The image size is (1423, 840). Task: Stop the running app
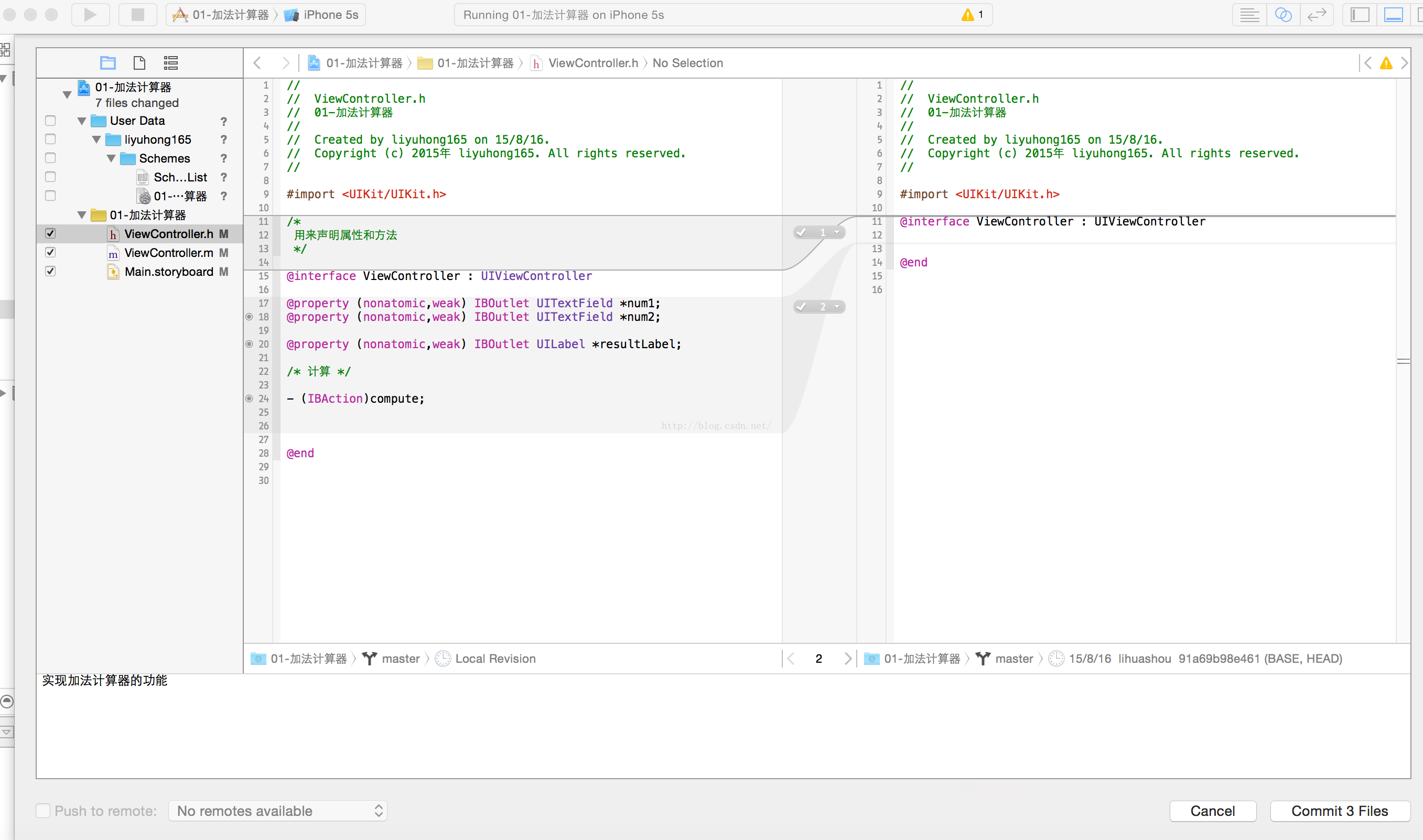coord(137,15)
